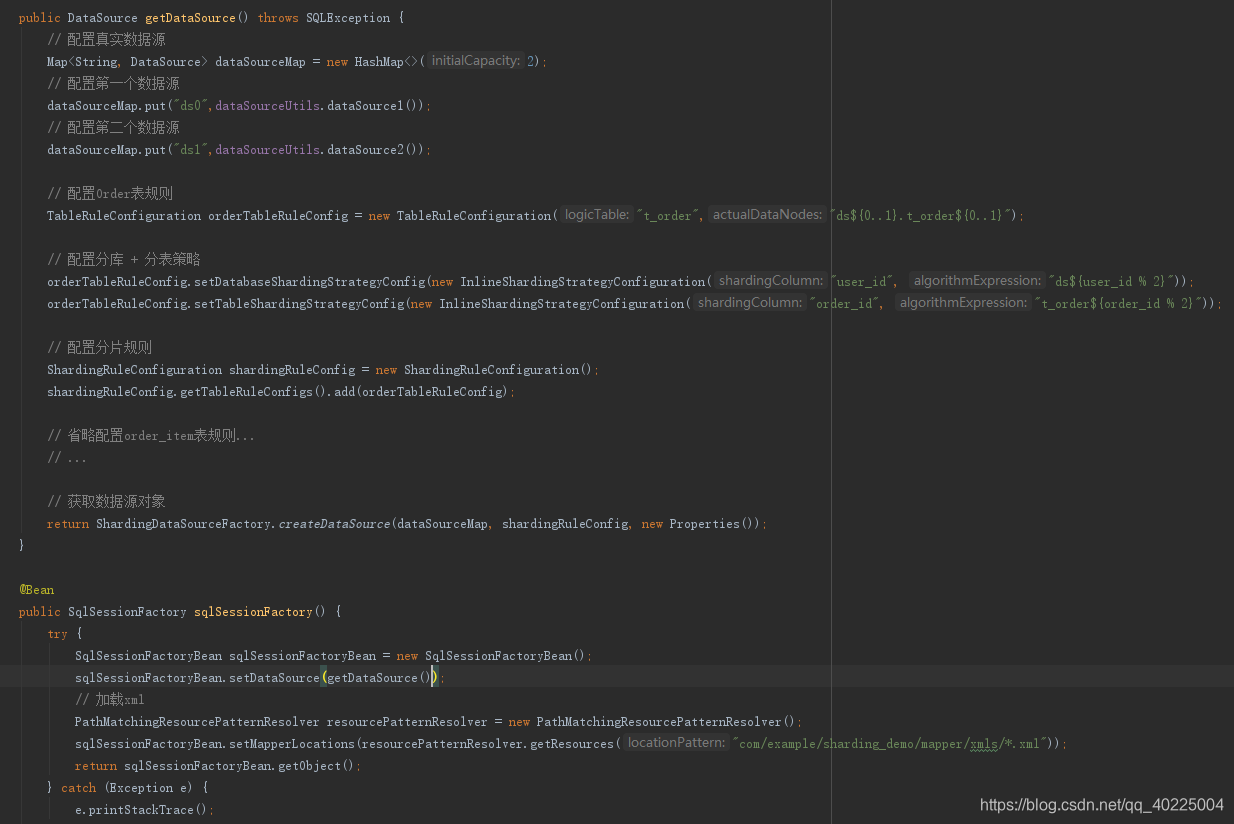Select the initialCapacity parameter hint inlay
The image size is (1234, 824).
click(x=475, y=60)
